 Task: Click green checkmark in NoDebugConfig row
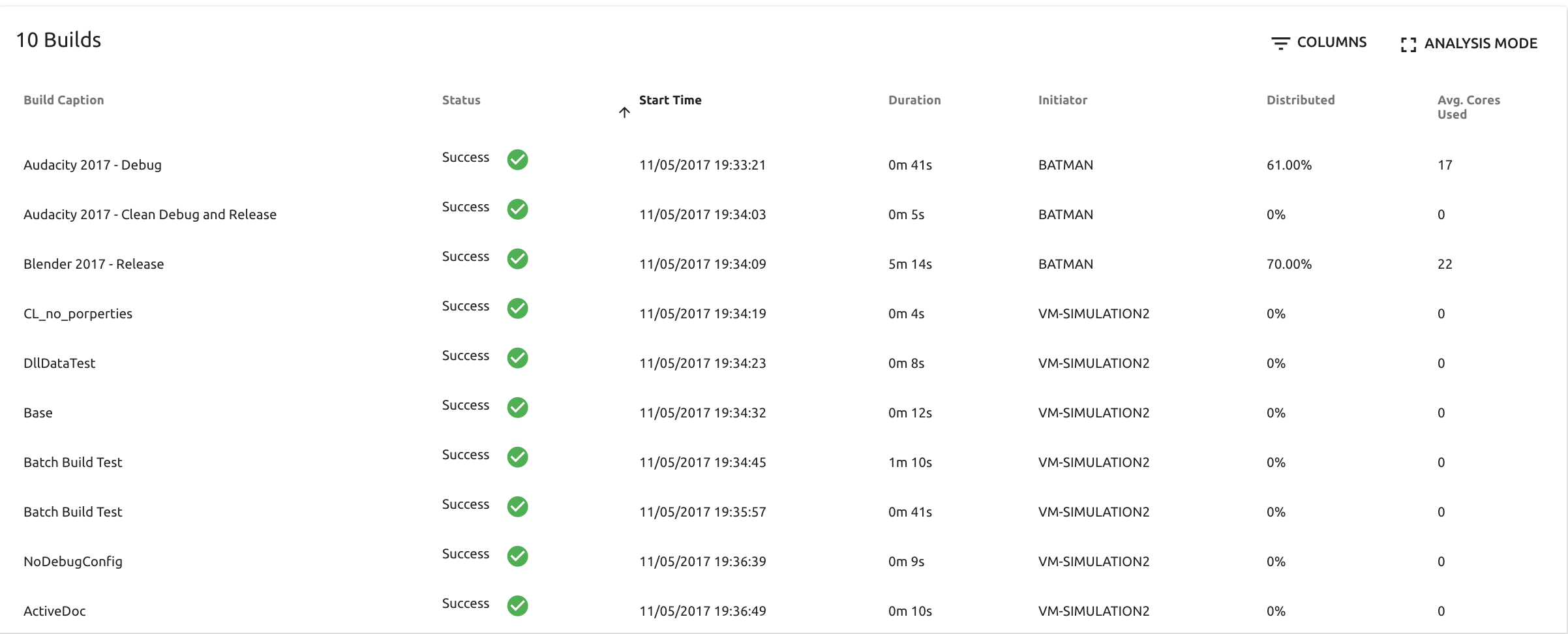pos(517,556)
